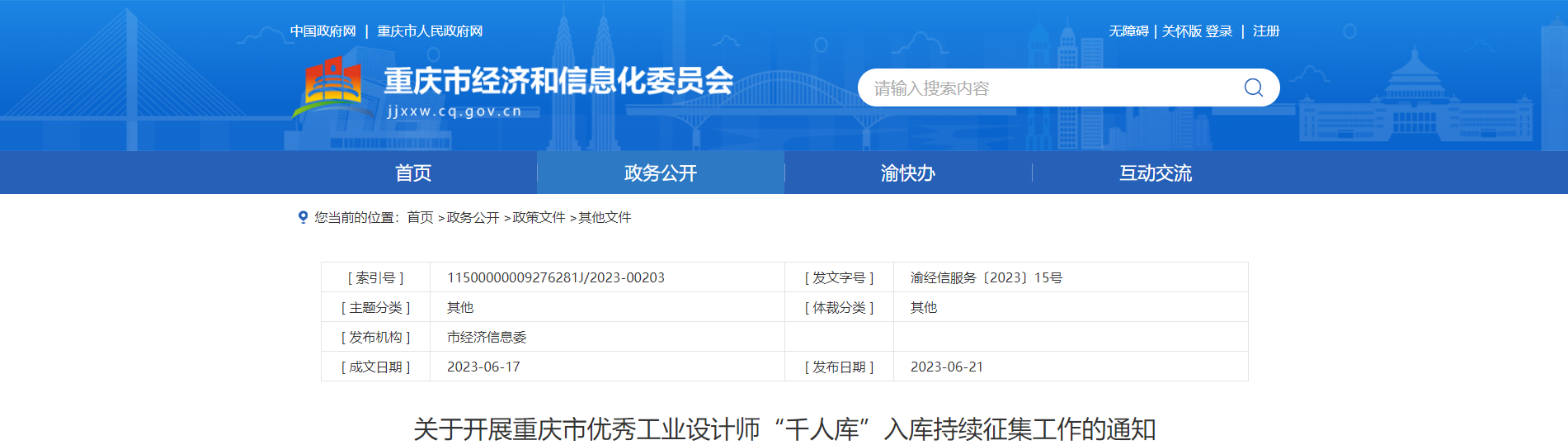The width and height of the screenshot is (1568, 445).
Task: Enable 无障碍 accessibility mode
Action: (1128, 31)
